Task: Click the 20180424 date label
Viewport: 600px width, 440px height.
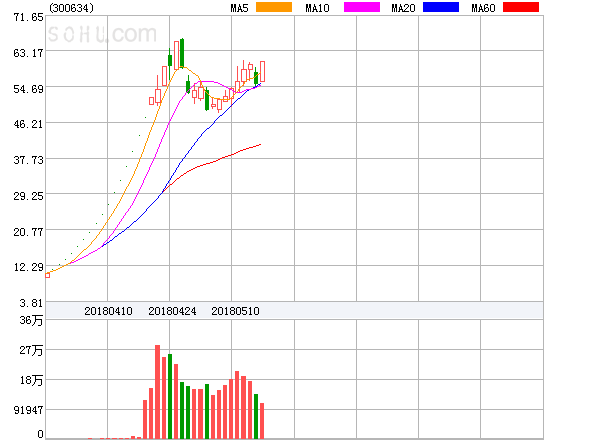Action: [x=172, y=311]
